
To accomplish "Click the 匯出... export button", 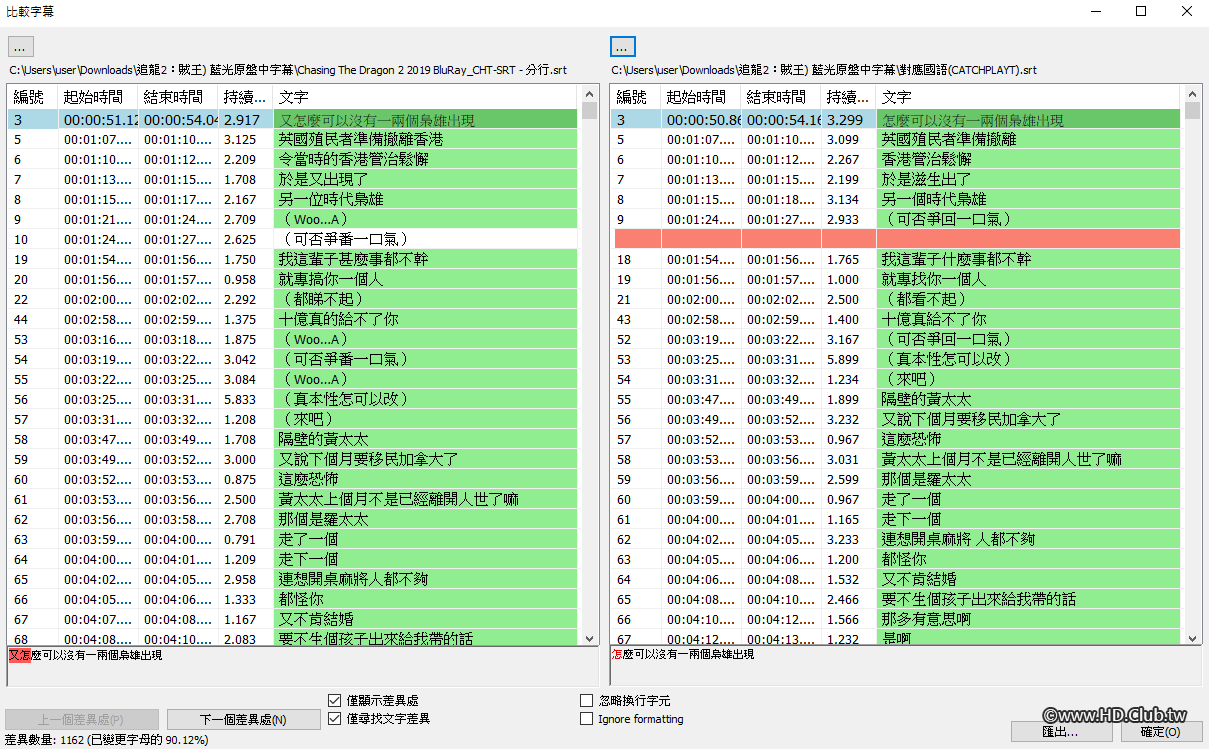I will pyautogui.click(x=1061, y=732).
